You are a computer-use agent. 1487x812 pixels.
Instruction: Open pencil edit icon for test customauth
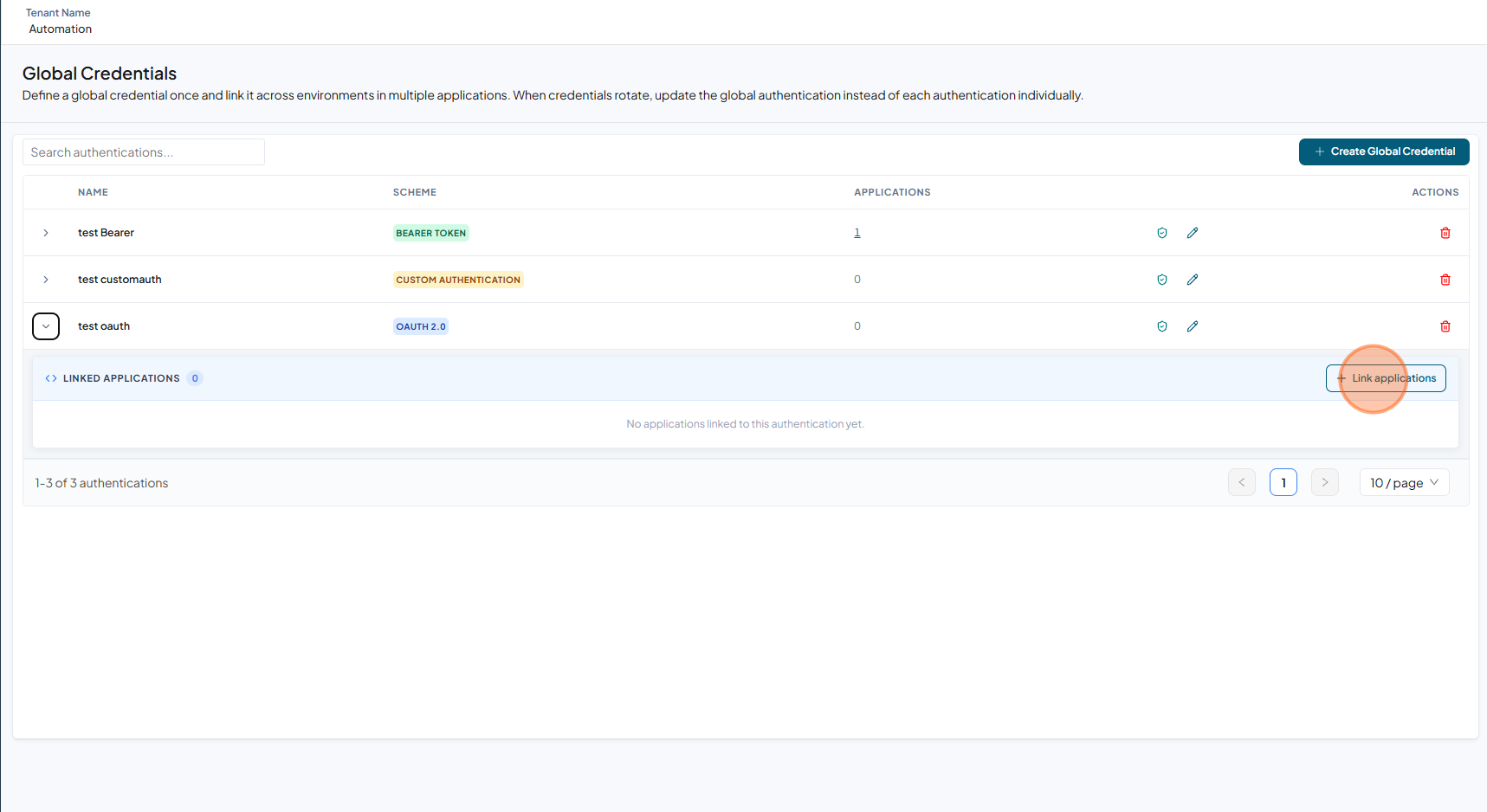pyautogui.click(x=1193, y=280)
